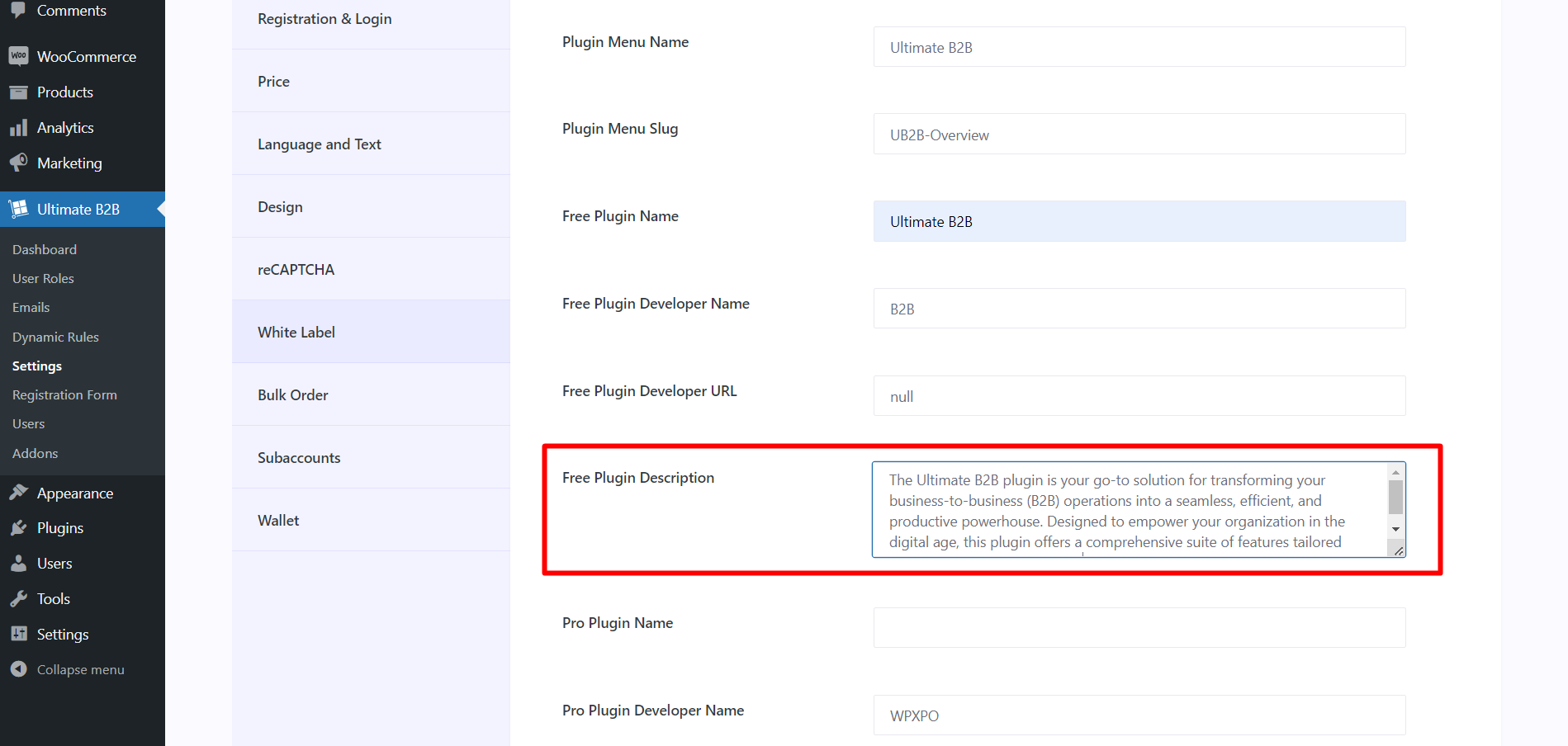Focus the Free Plugin Name field
Viewport: 1568px width, 746px height.
tap(1139, 221)
